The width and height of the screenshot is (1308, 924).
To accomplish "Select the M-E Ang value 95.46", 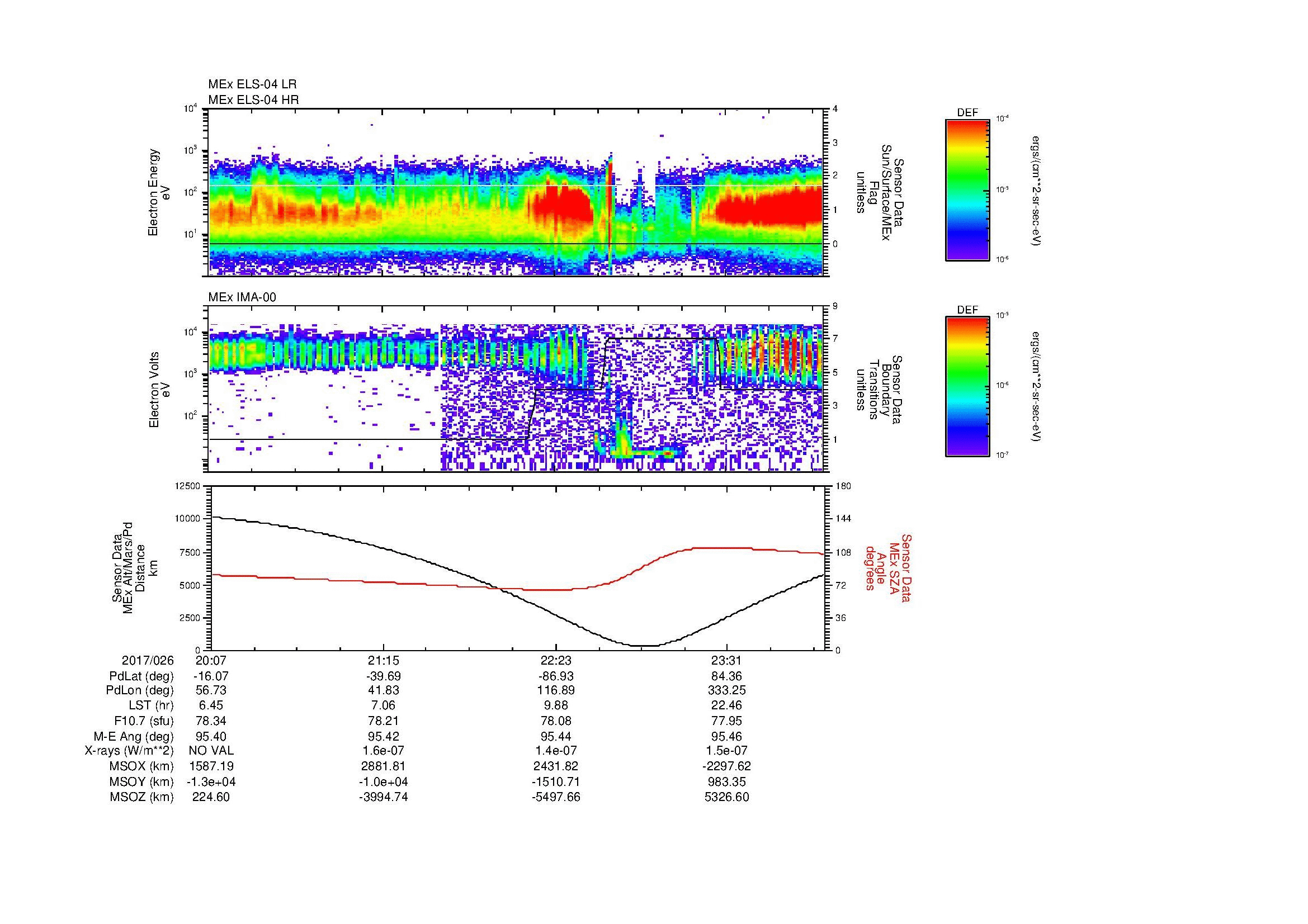I will (x=727, y=737).
